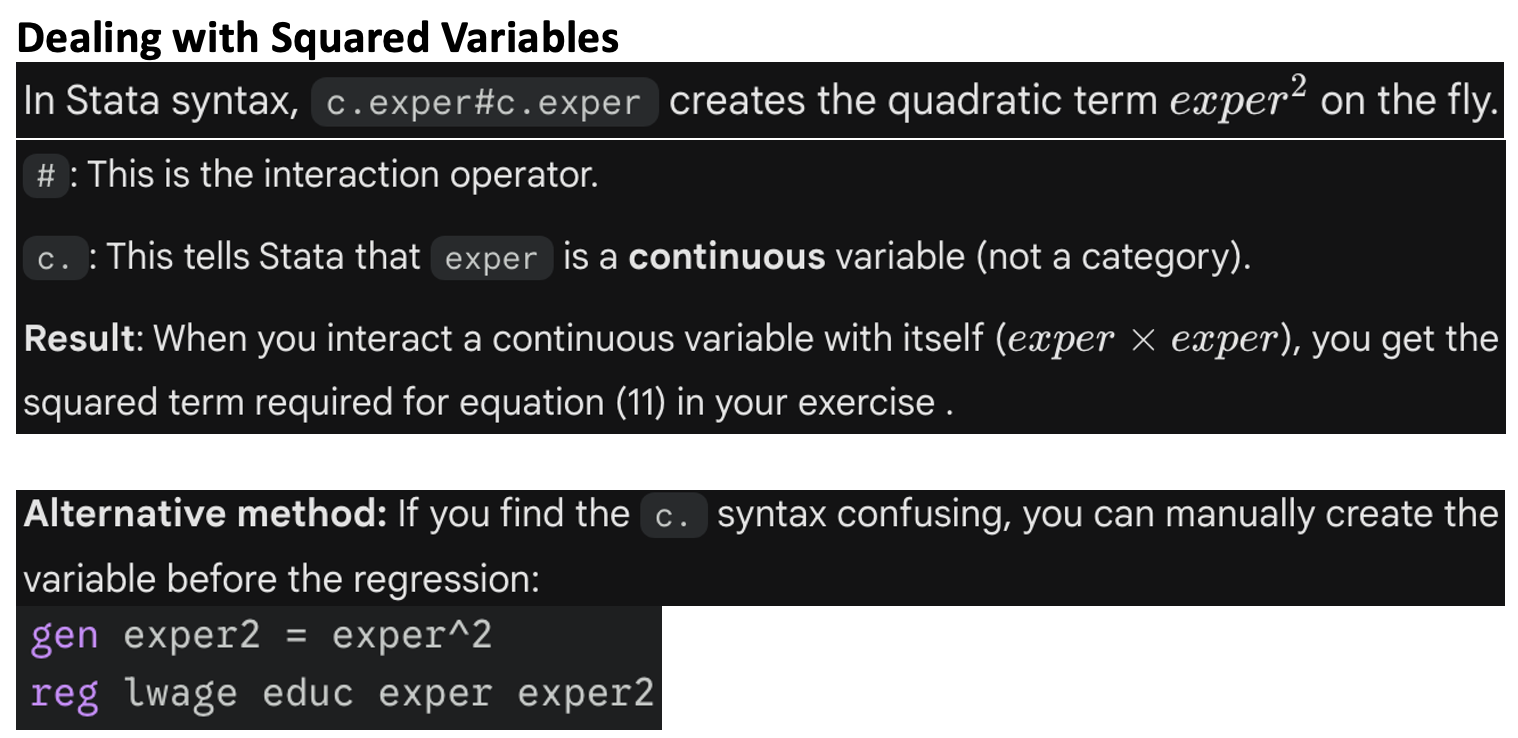Click the bold 'Result' label

coord(79,339)
